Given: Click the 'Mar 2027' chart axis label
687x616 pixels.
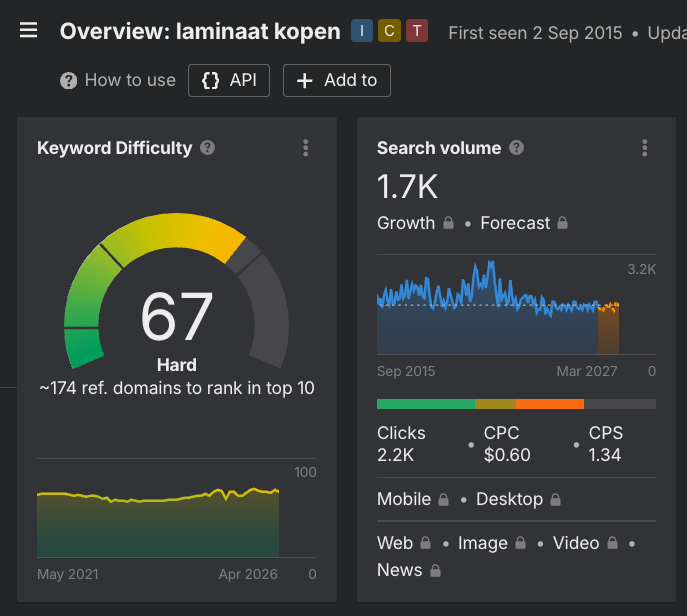Looking at the screenshot, I should click(587, 371).
